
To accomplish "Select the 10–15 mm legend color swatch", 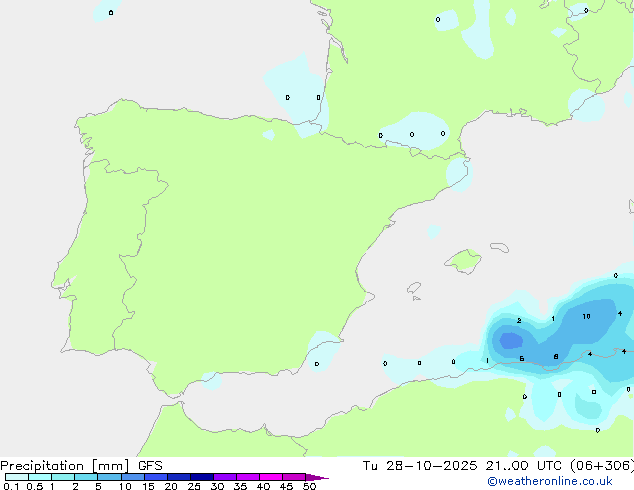I will coord(132,477).
